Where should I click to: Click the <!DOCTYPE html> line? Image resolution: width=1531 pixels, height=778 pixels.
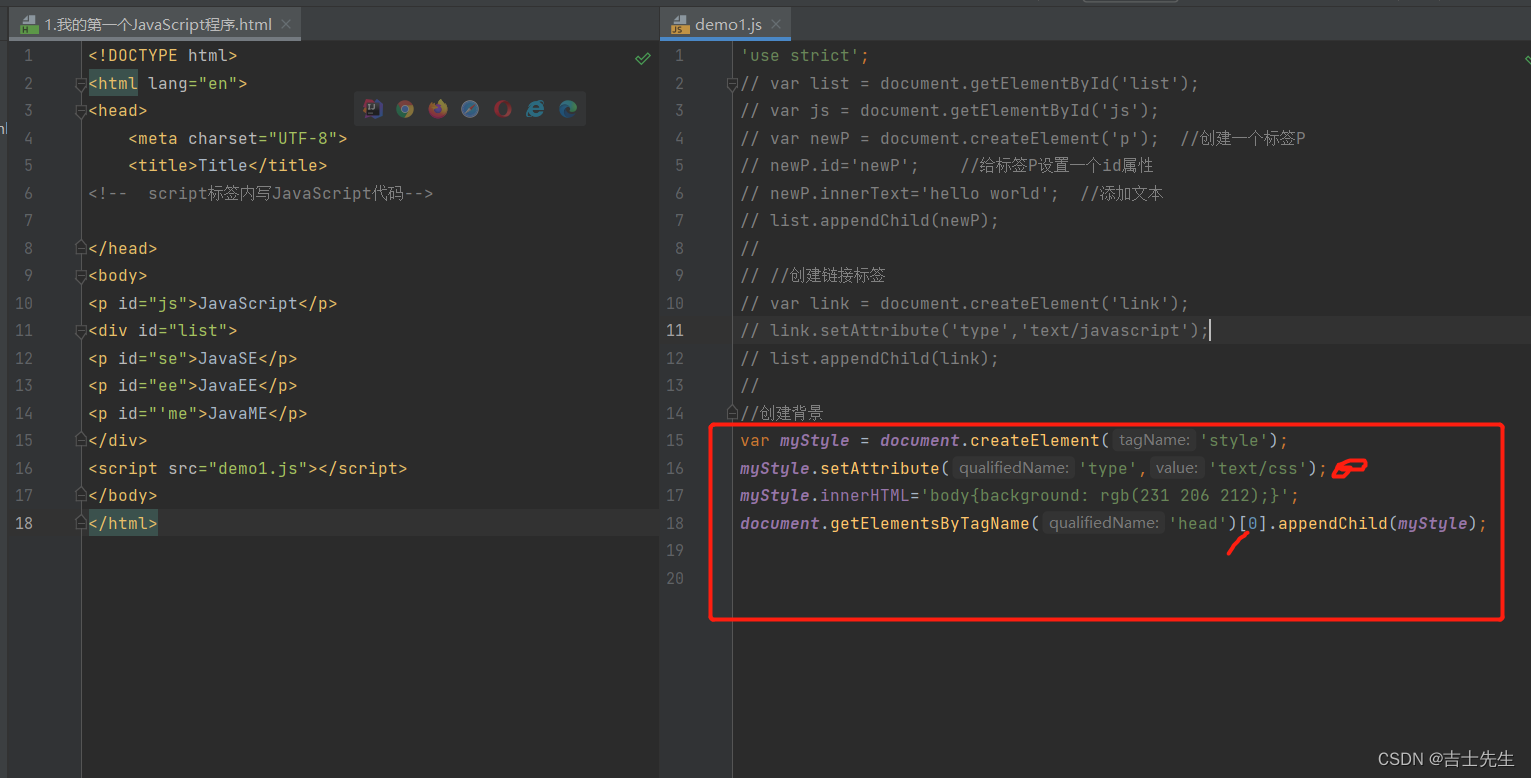coord(163,56)
